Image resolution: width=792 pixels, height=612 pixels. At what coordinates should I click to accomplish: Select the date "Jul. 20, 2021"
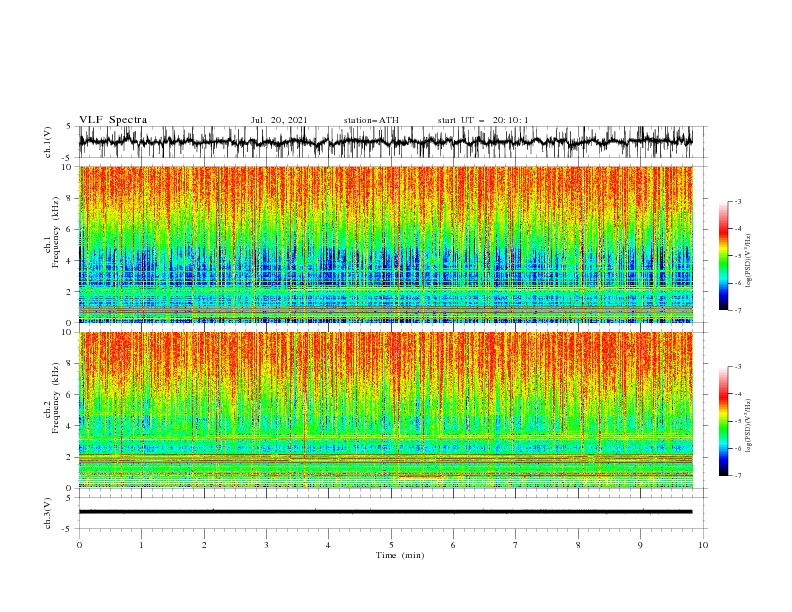click(279, 120)
